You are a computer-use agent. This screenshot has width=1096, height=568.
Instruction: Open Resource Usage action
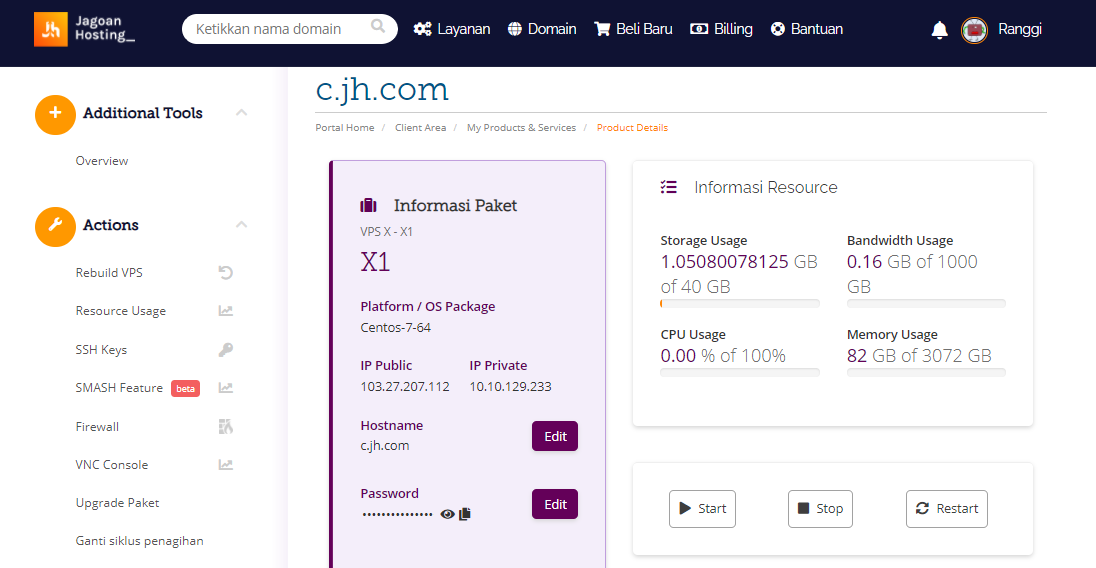(121, 311)
